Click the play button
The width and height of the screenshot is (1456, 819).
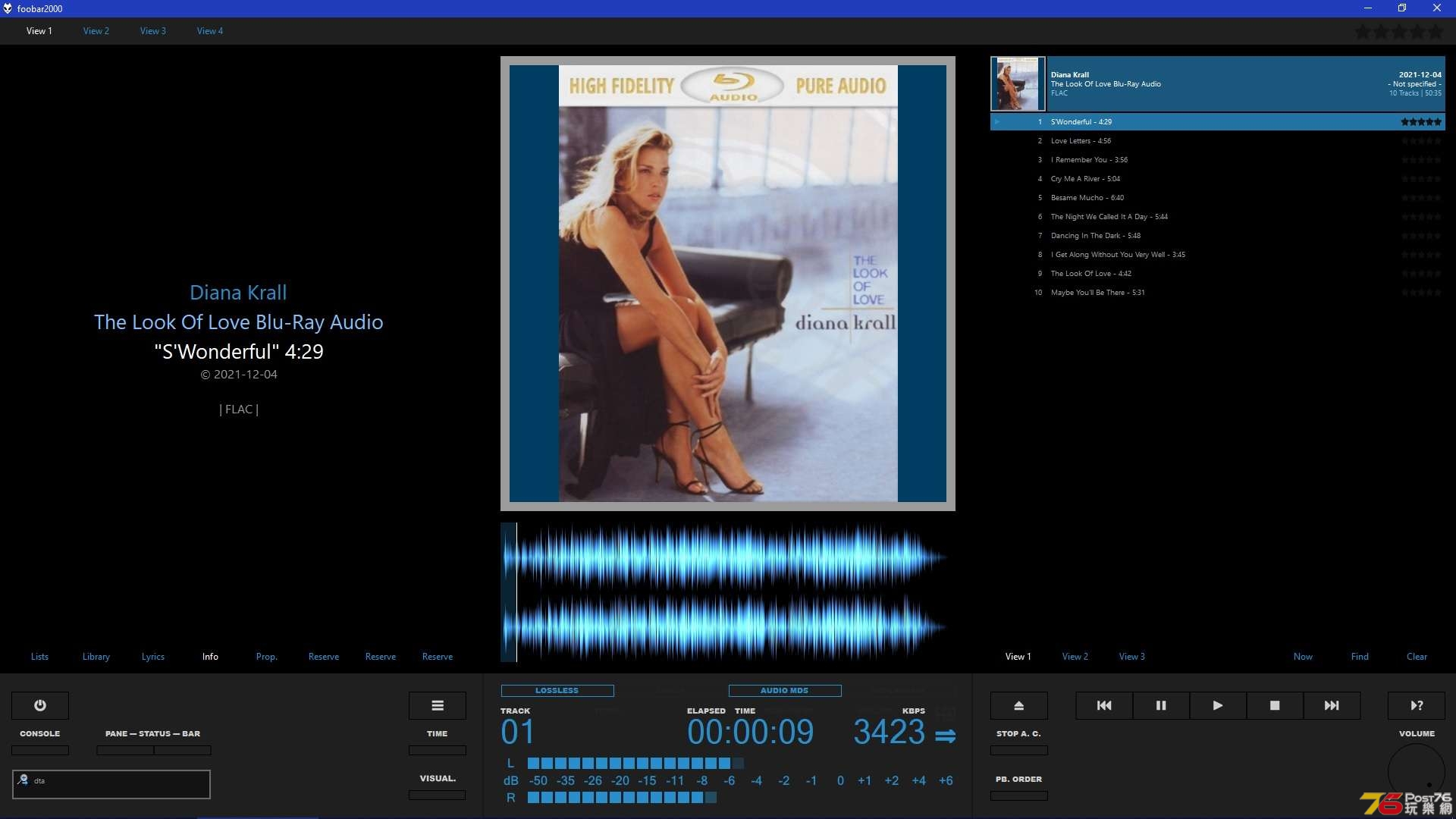coord(1218,705)
